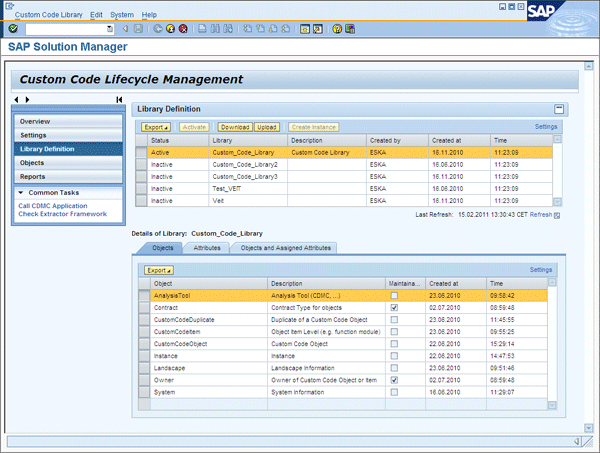
Task: Collapse the navigation panel with the bar-arrow icon
Action: point(119,99)
